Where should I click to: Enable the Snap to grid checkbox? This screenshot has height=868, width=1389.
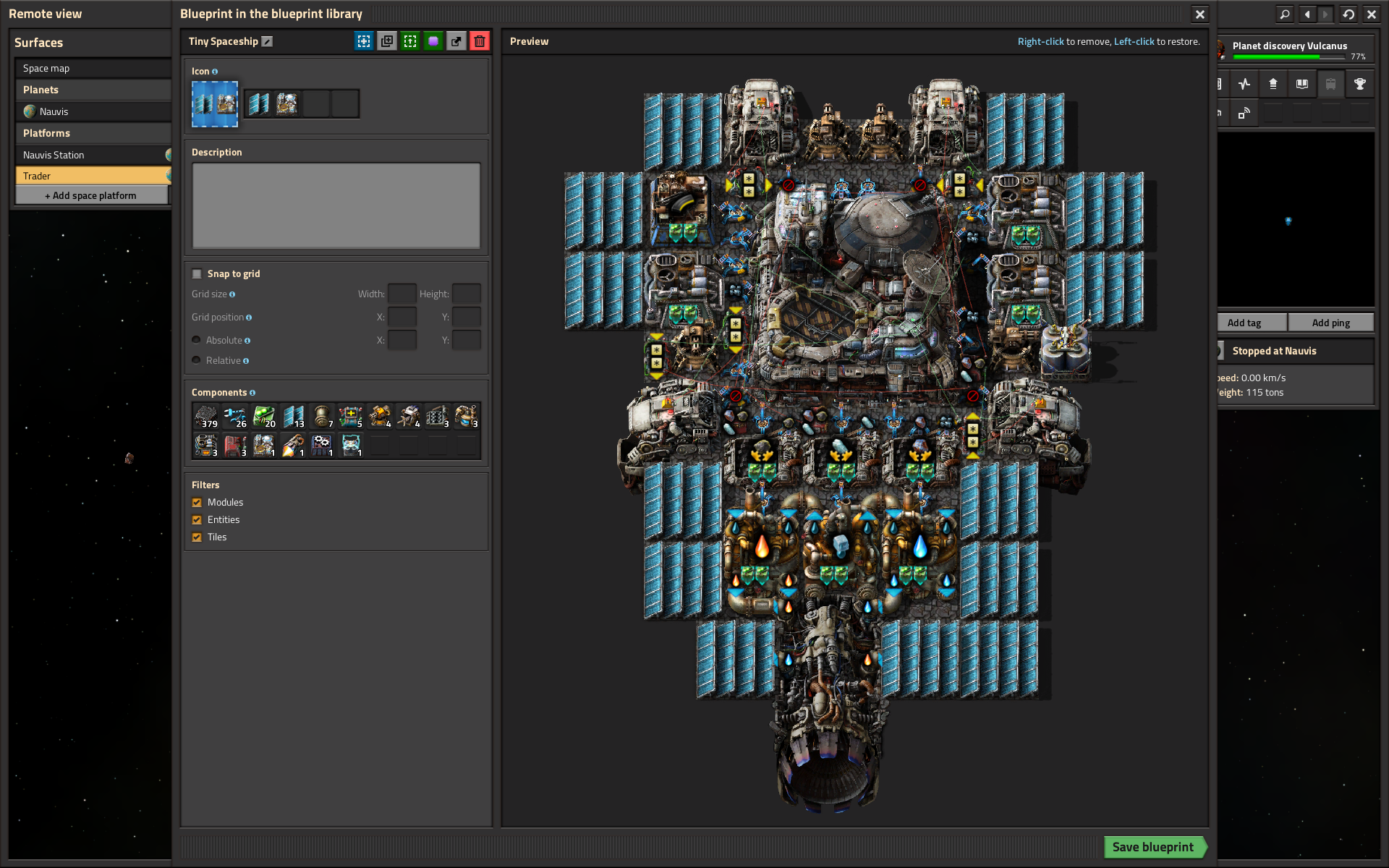197,274
